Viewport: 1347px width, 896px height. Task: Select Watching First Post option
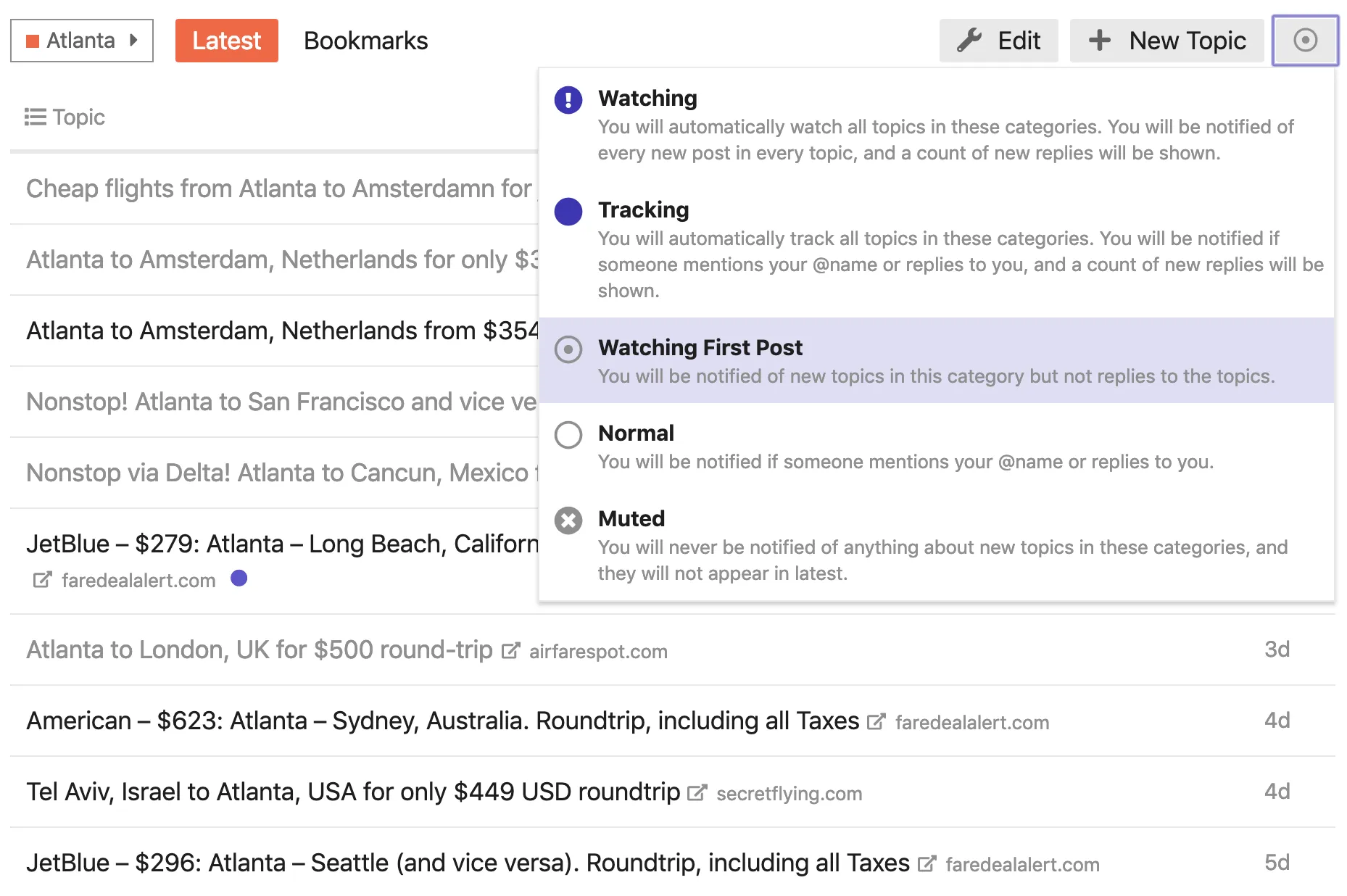point(700,348)
